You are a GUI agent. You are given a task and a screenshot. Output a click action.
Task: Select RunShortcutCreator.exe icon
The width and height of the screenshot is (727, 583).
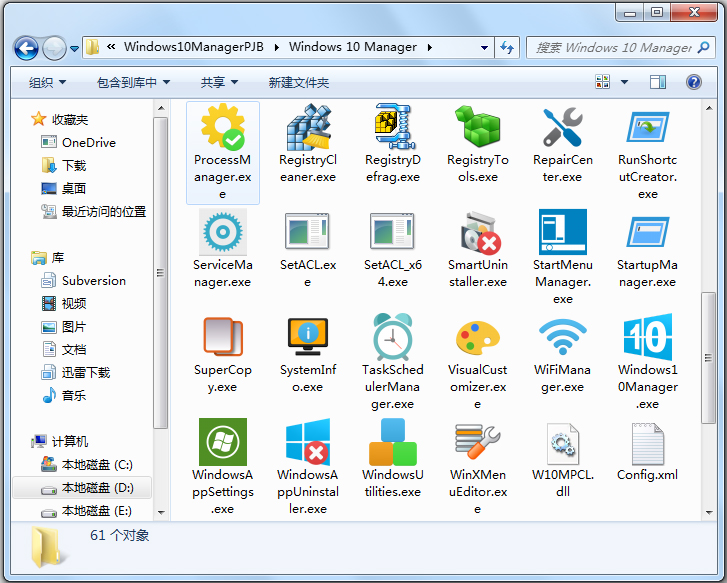[648, 127]
